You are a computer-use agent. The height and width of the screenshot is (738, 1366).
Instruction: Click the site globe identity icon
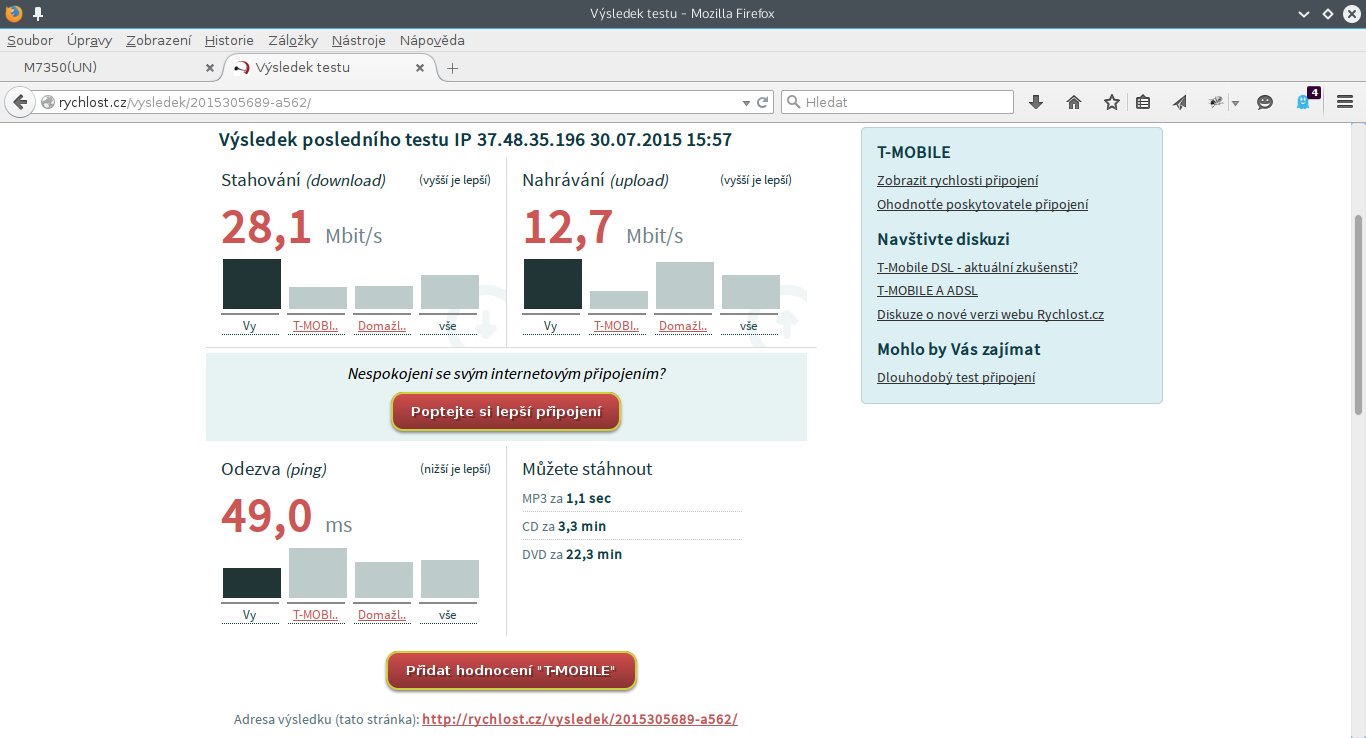[x=47, y=102]
